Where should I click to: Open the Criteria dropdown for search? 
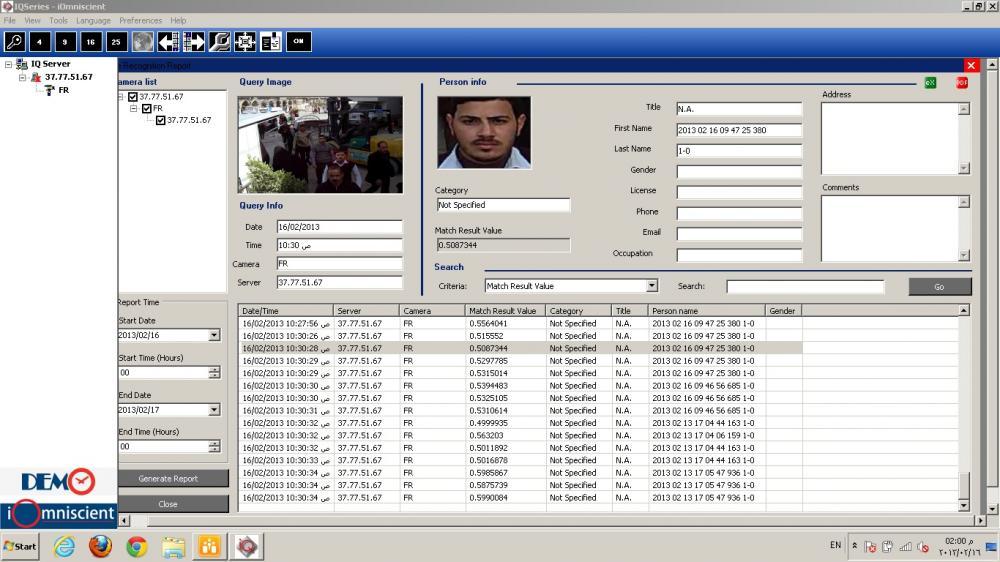[651, 286]
